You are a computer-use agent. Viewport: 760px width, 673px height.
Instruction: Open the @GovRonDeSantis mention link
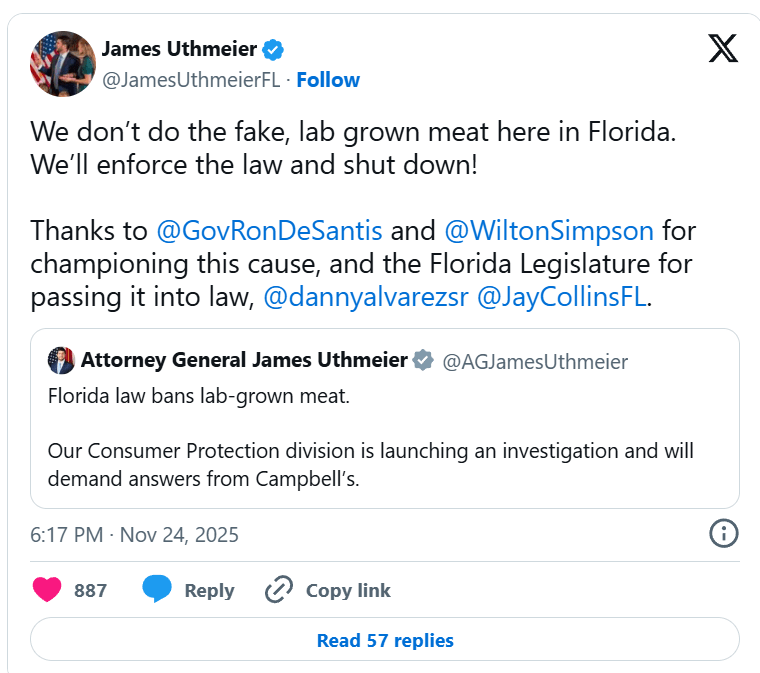tap(269, 231)
